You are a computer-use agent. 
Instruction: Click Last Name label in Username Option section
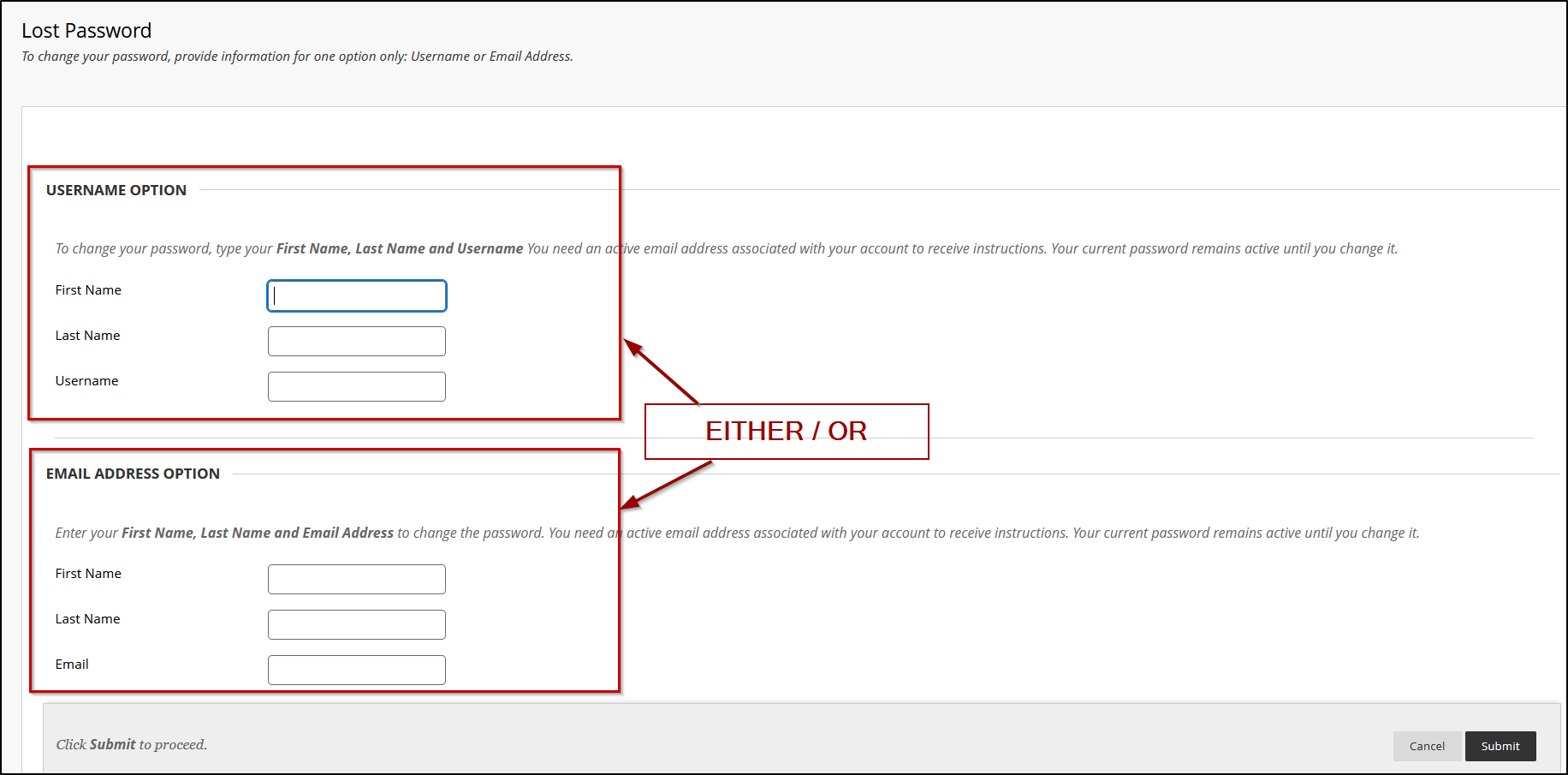pyautogui.click(x=87, y=336)
